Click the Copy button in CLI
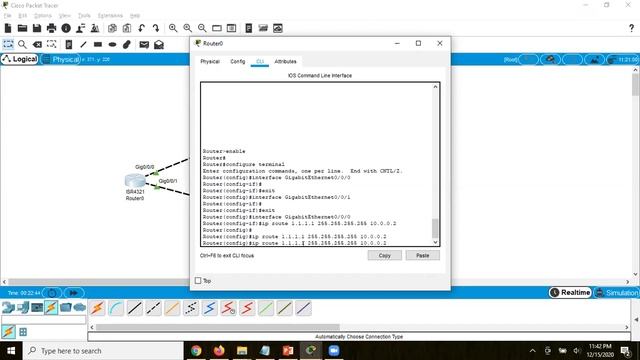 (384, 256)
